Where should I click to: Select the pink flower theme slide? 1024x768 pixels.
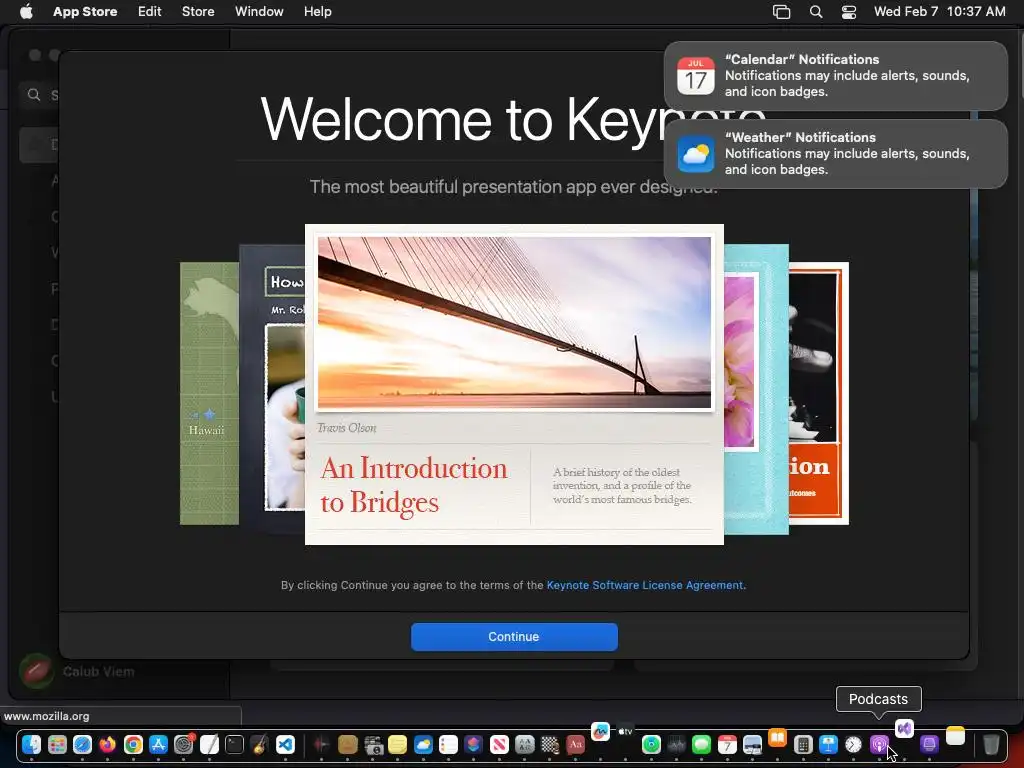pyautogui.click(x=756, y=389)
